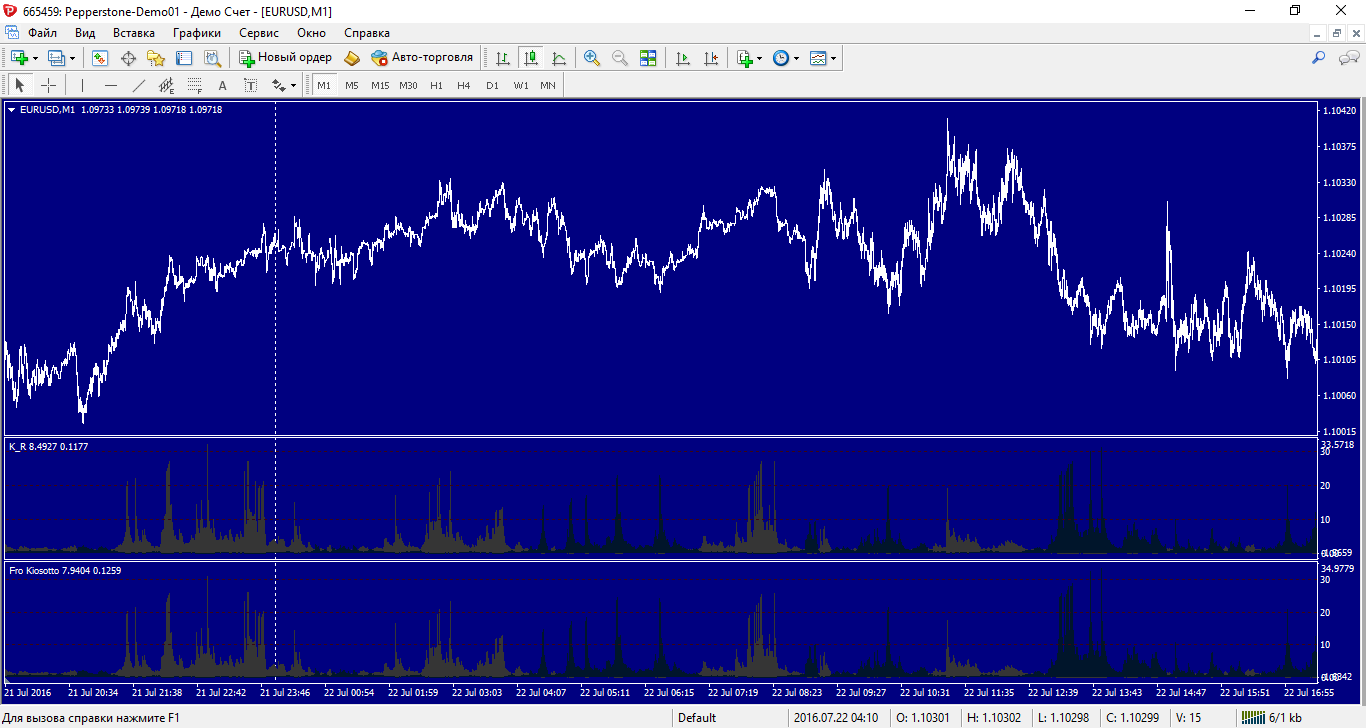1366x728 pixels.
Task: Enable Chart Shift icon
Action: 711,58
